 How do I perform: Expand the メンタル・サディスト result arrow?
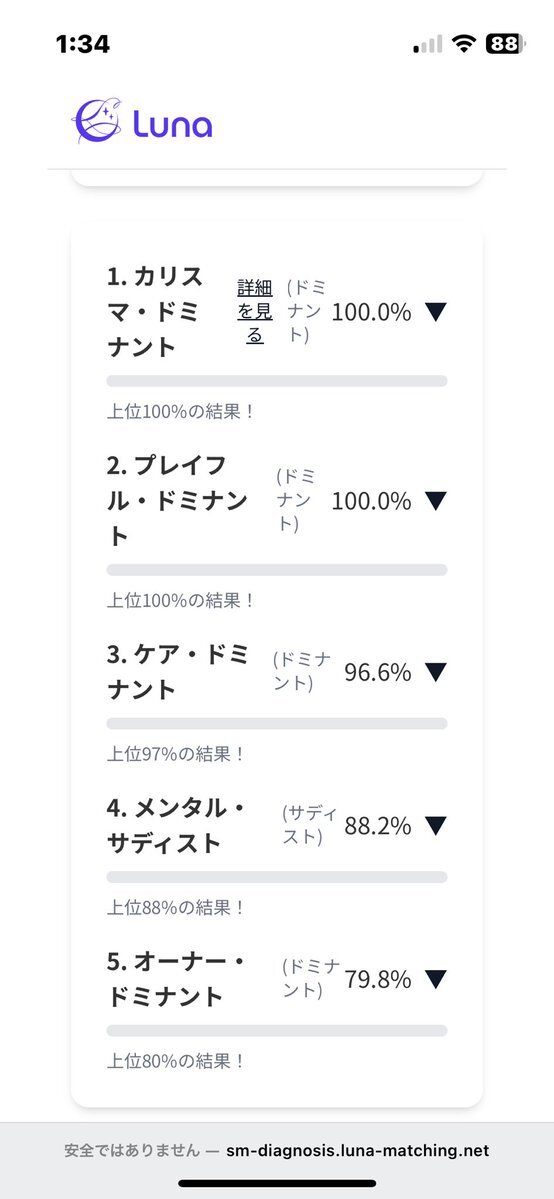point(435,826)
